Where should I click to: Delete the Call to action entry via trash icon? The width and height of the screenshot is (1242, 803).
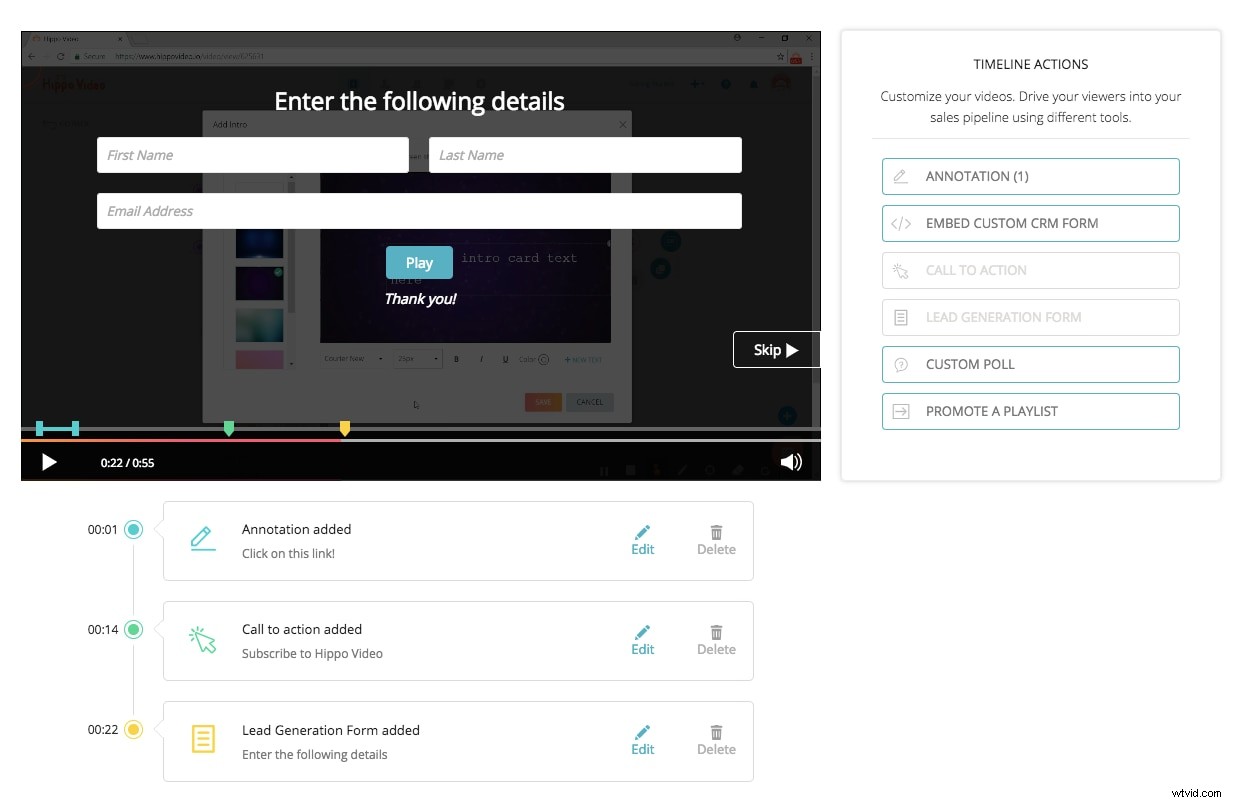tap(716, 633)
